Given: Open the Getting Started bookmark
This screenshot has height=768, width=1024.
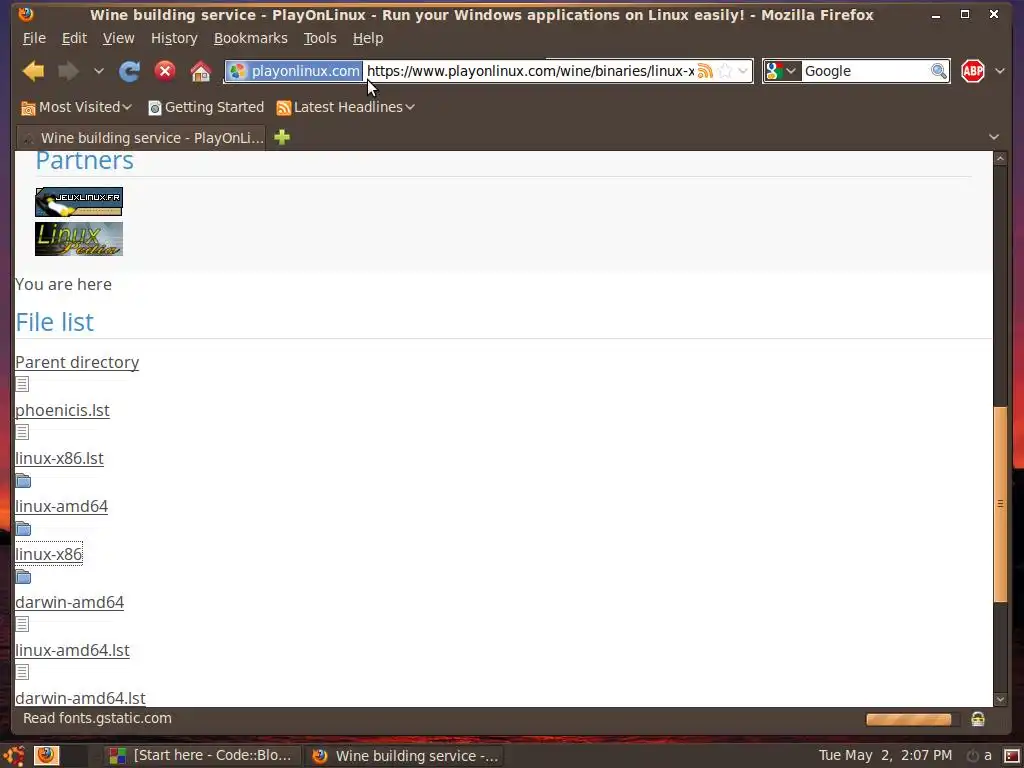Looking at the screenshot, I should [206, 107].
